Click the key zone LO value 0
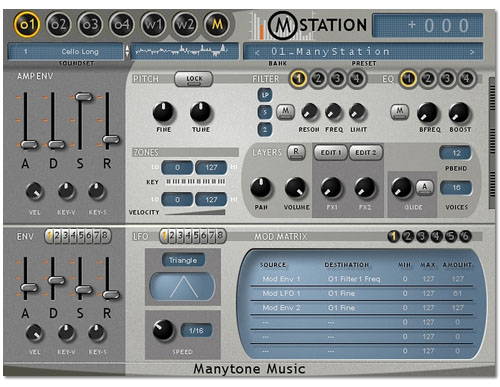 coord(177,167)
